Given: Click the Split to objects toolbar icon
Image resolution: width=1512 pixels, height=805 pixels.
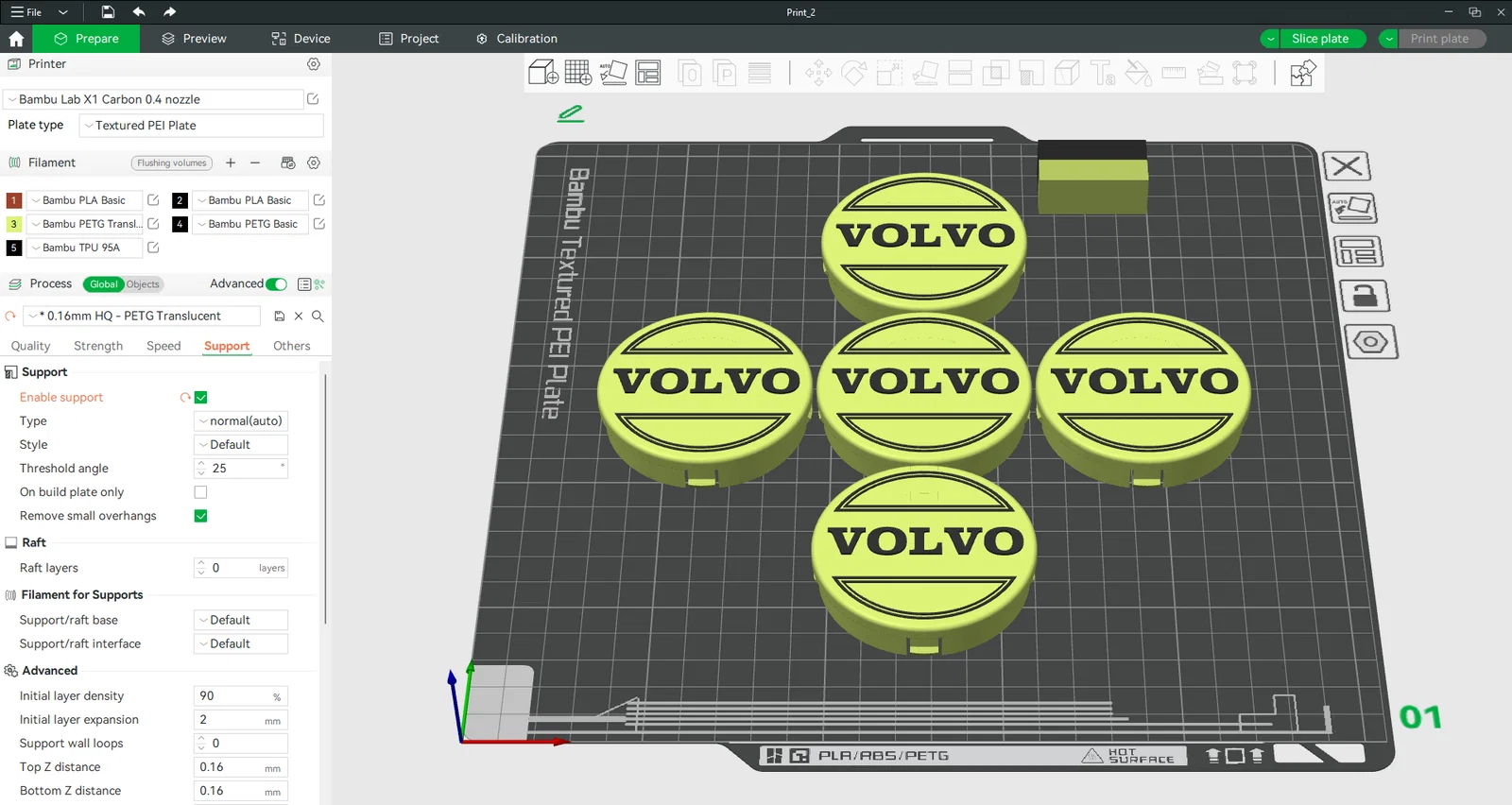Looking at the screenshot, I should (x=691, y=73).
